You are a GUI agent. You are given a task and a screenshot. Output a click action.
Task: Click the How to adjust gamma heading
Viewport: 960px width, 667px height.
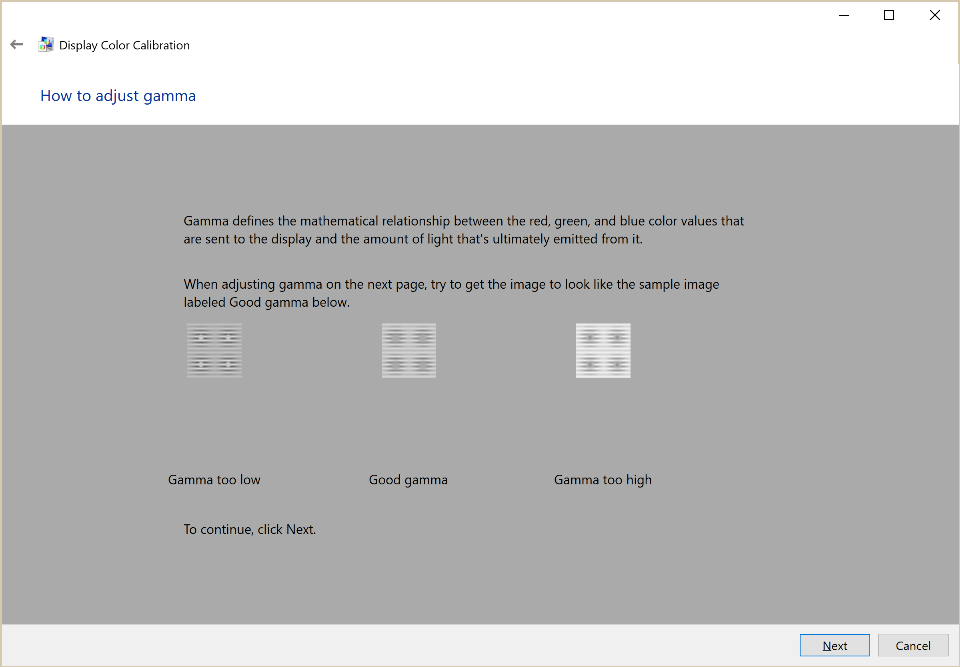coord(118,96)
